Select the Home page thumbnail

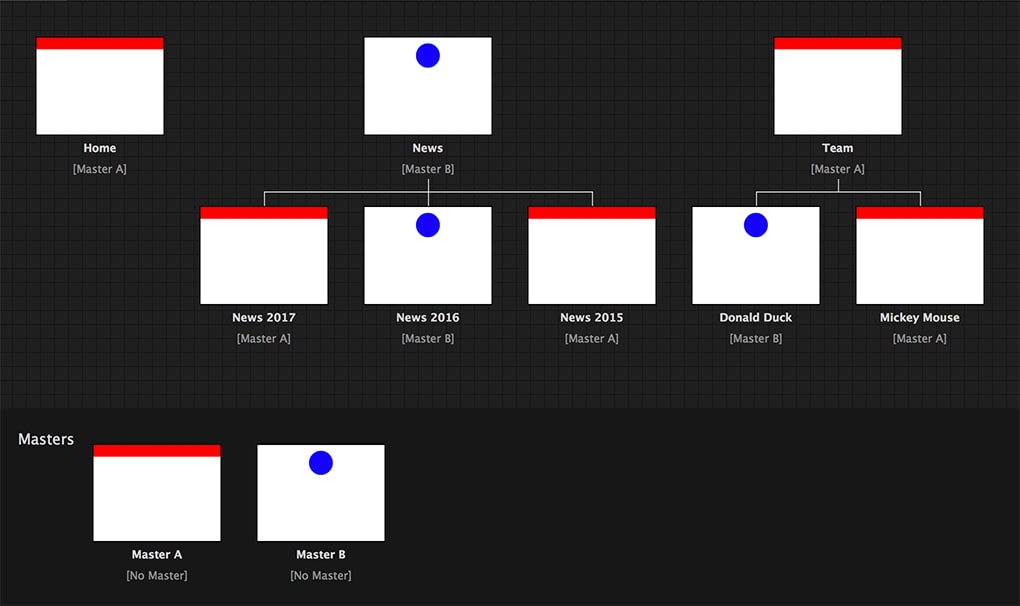click(100, 86)
